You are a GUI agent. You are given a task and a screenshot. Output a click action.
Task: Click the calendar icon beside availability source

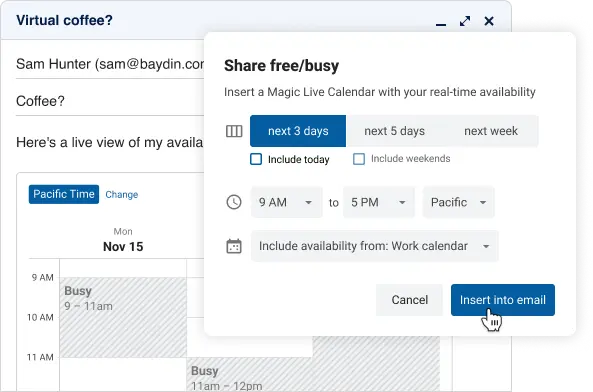pos(234,246)
